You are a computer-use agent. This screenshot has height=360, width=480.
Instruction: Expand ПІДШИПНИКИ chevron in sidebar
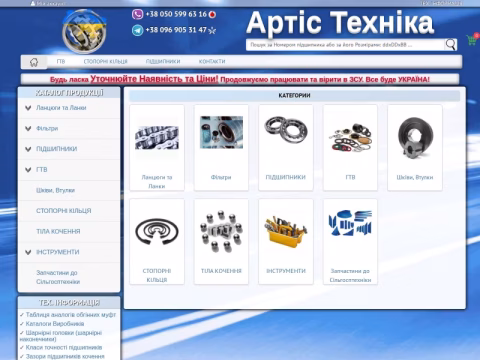tap(28, 149)
